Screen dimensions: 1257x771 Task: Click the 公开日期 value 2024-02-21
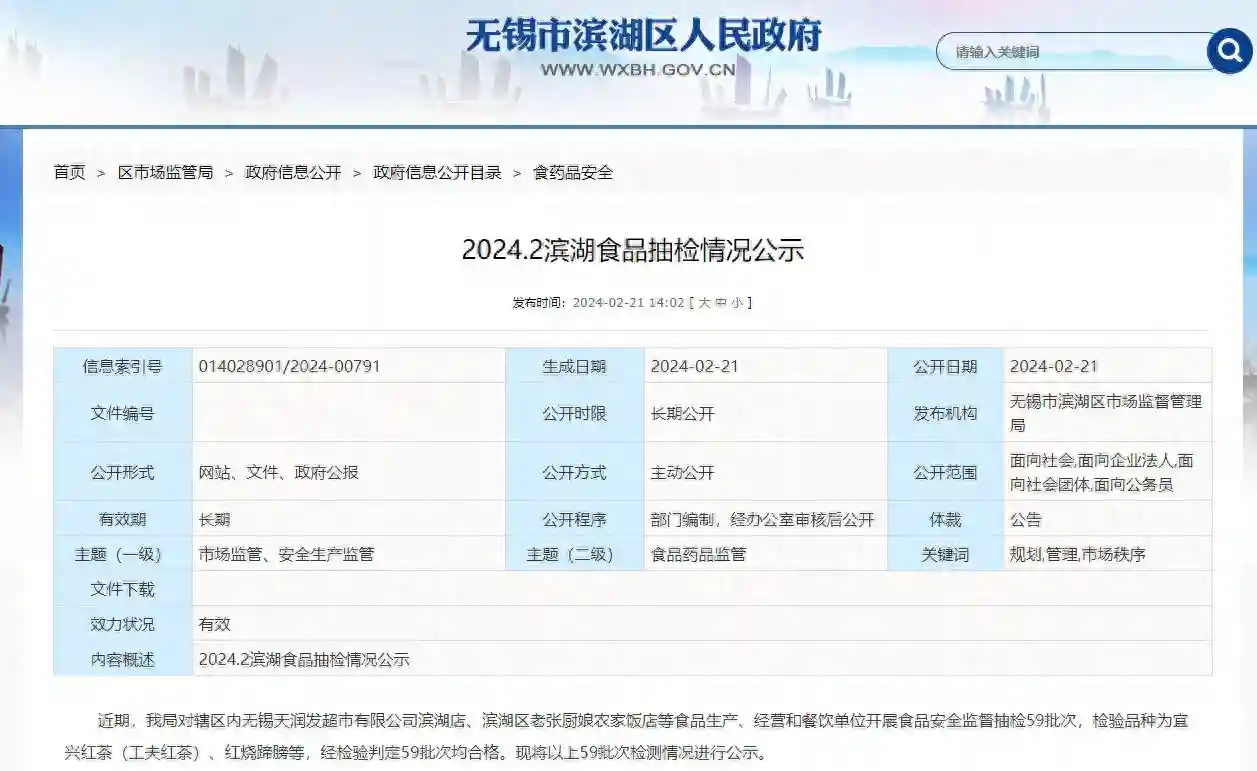1054,366
